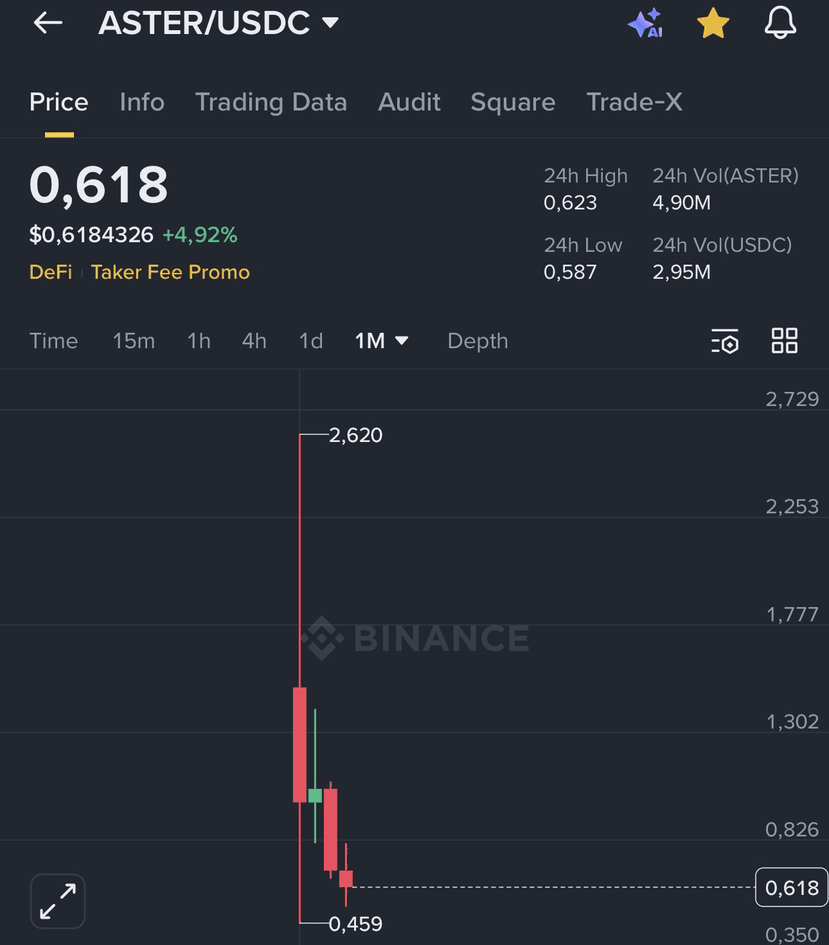Open the Trade-X tab

635,102
